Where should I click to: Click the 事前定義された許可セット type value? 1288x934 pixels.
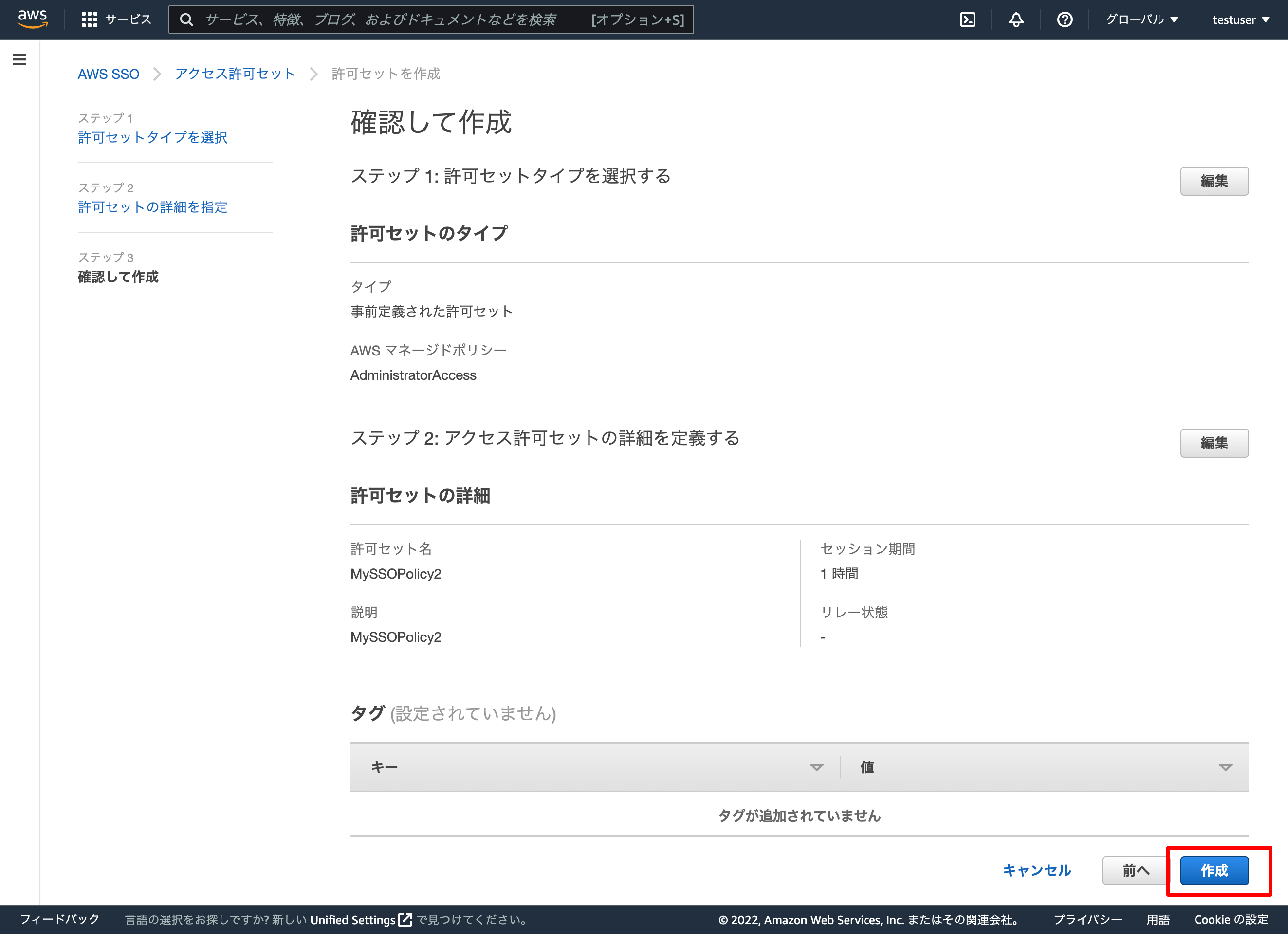click(431, 311)
